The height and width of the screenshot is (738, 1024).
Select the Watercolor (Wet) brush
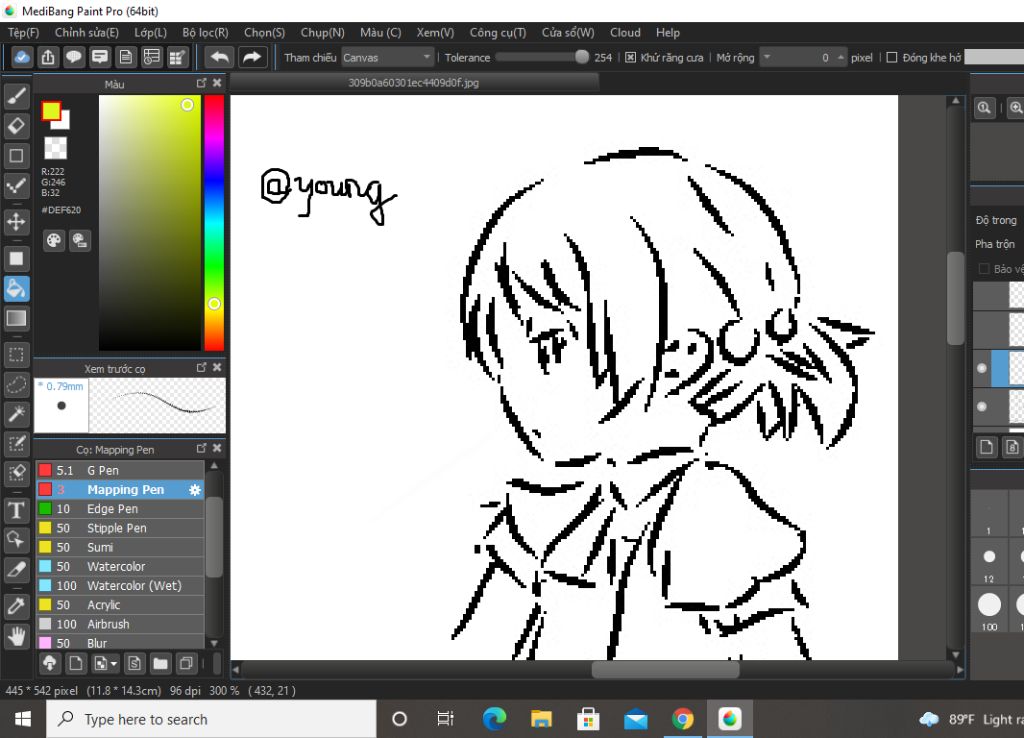[121, 586]
